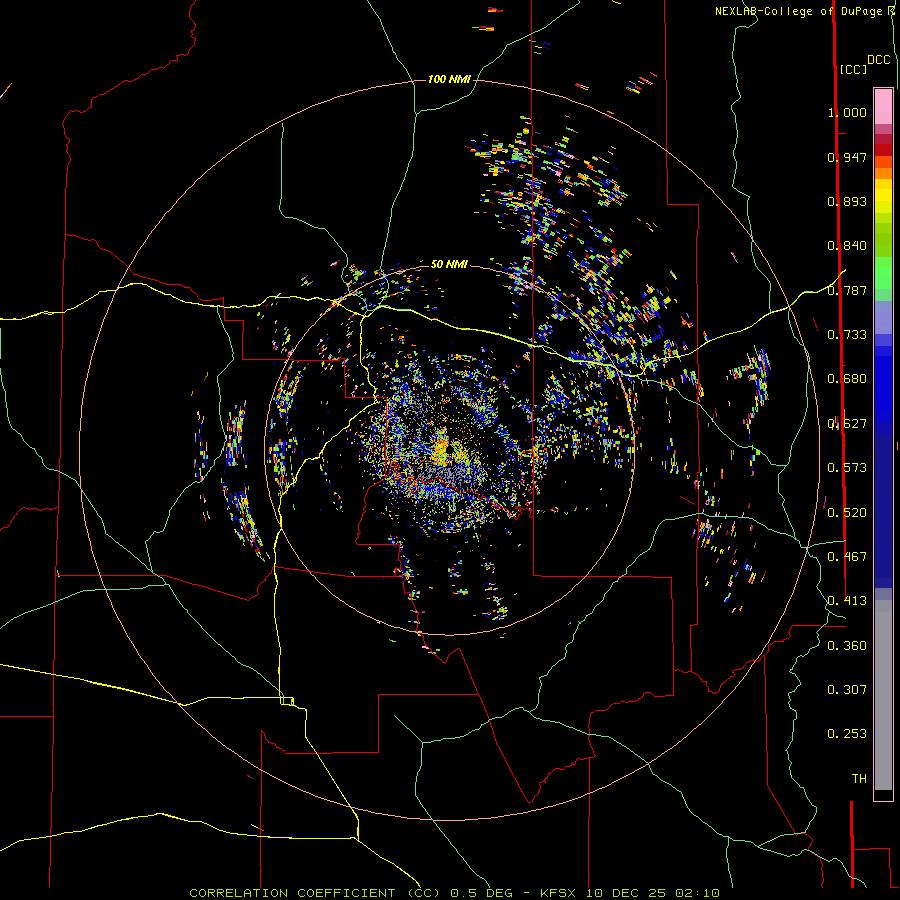Click the 0.413 legend value
The height and width of the screenshot is (900, 900).
point(847,601)
